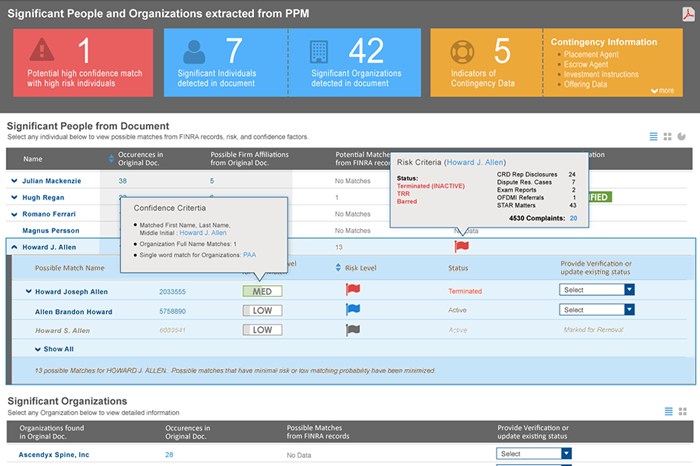Click red risk flag for Howard J. Allen
Screen dimensions: 700x466
point(461,246)
